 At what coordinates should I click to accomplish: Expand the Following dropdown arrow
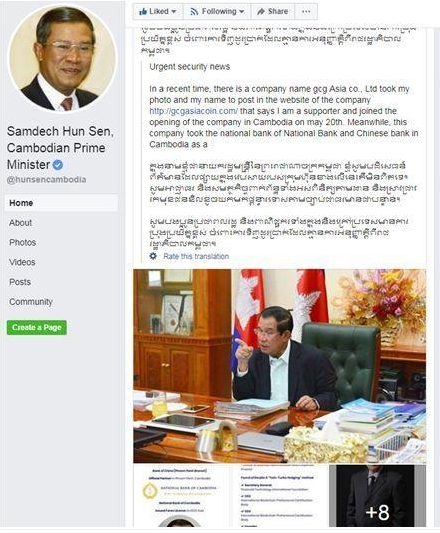[242, 12]
